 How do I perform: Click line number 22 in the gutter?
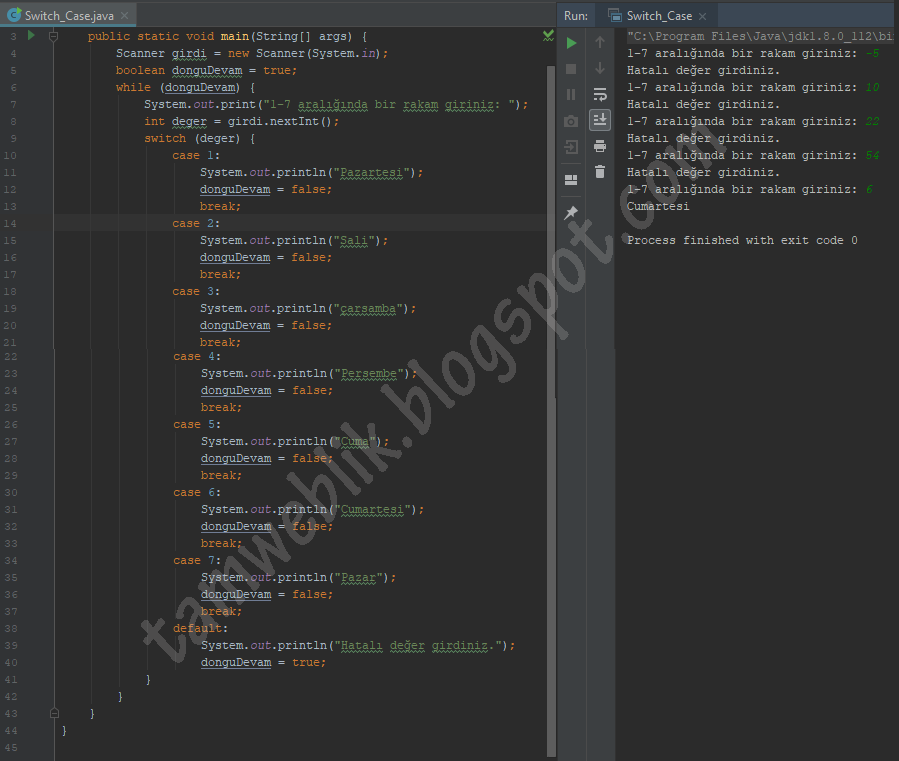point(10,356)
